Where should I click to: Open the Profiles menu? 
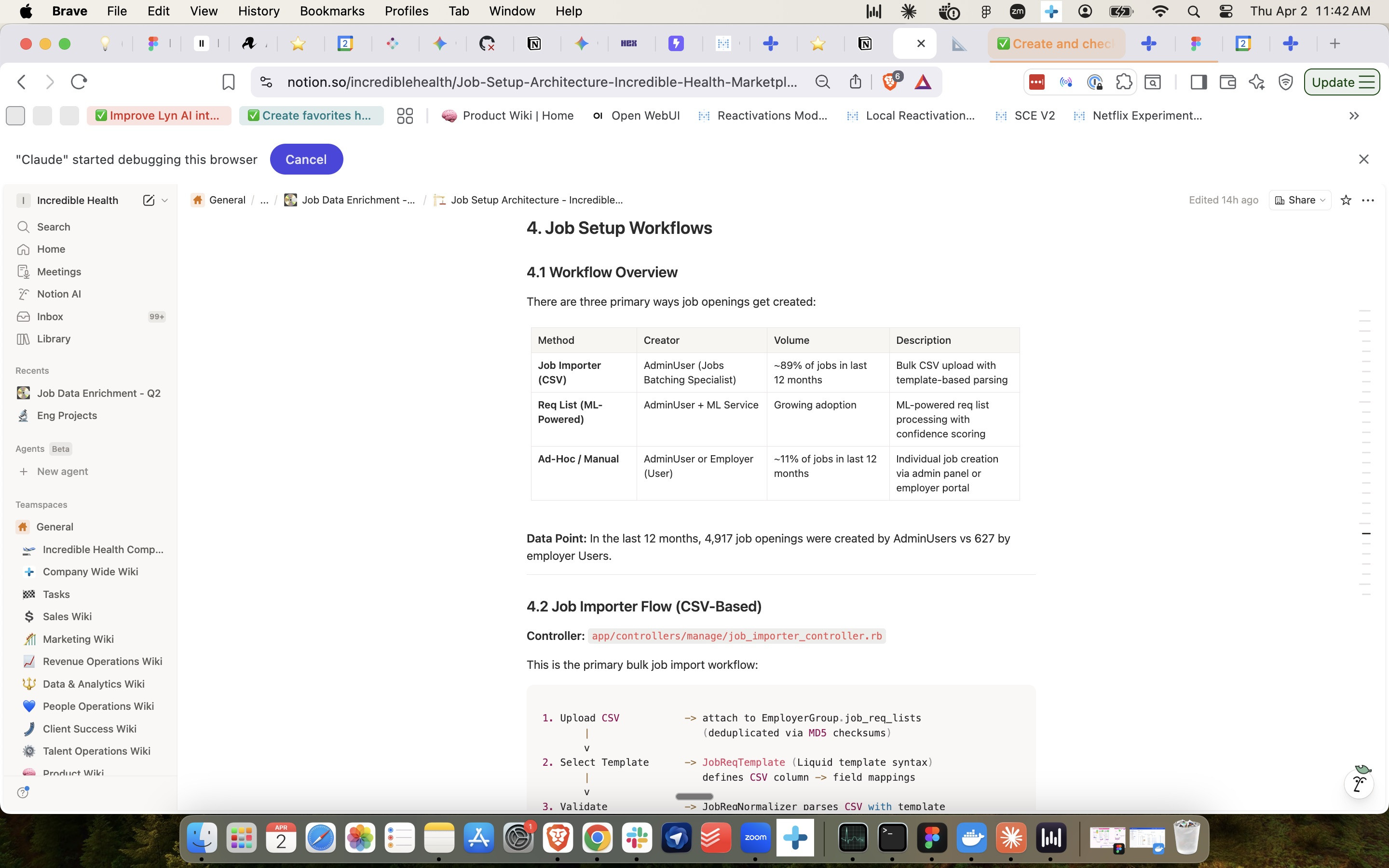coord(407,12)
